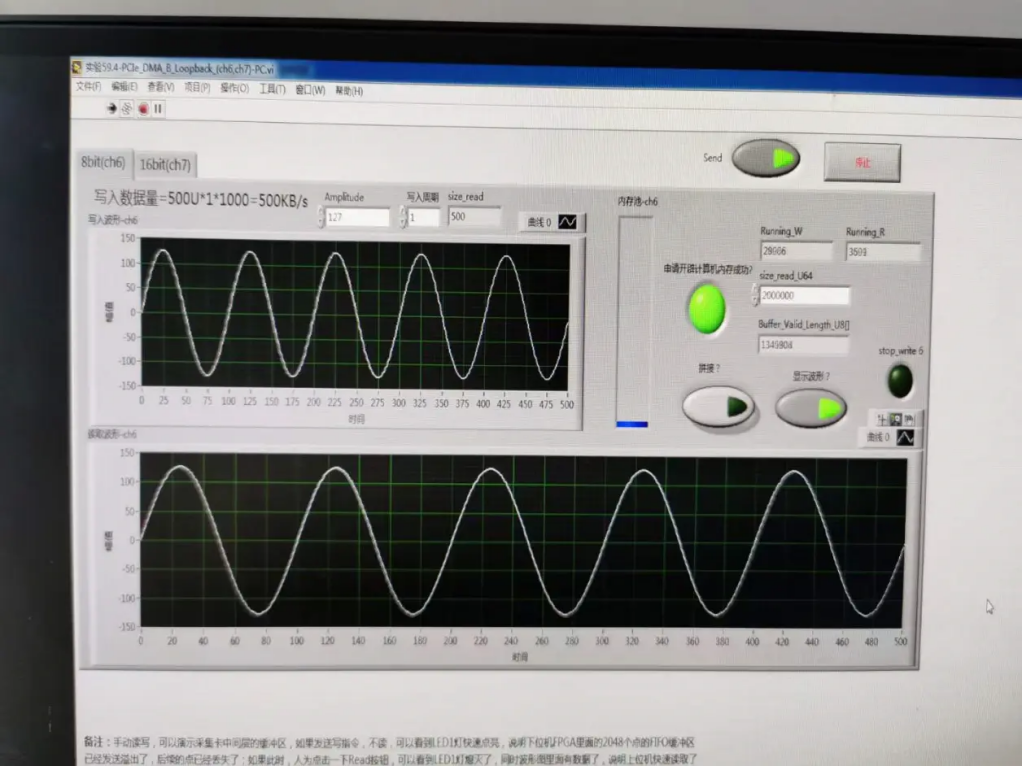Click the 曲线 0 legend icon of the read graph
The image size is (1022, 766).
tap(904, 437)
